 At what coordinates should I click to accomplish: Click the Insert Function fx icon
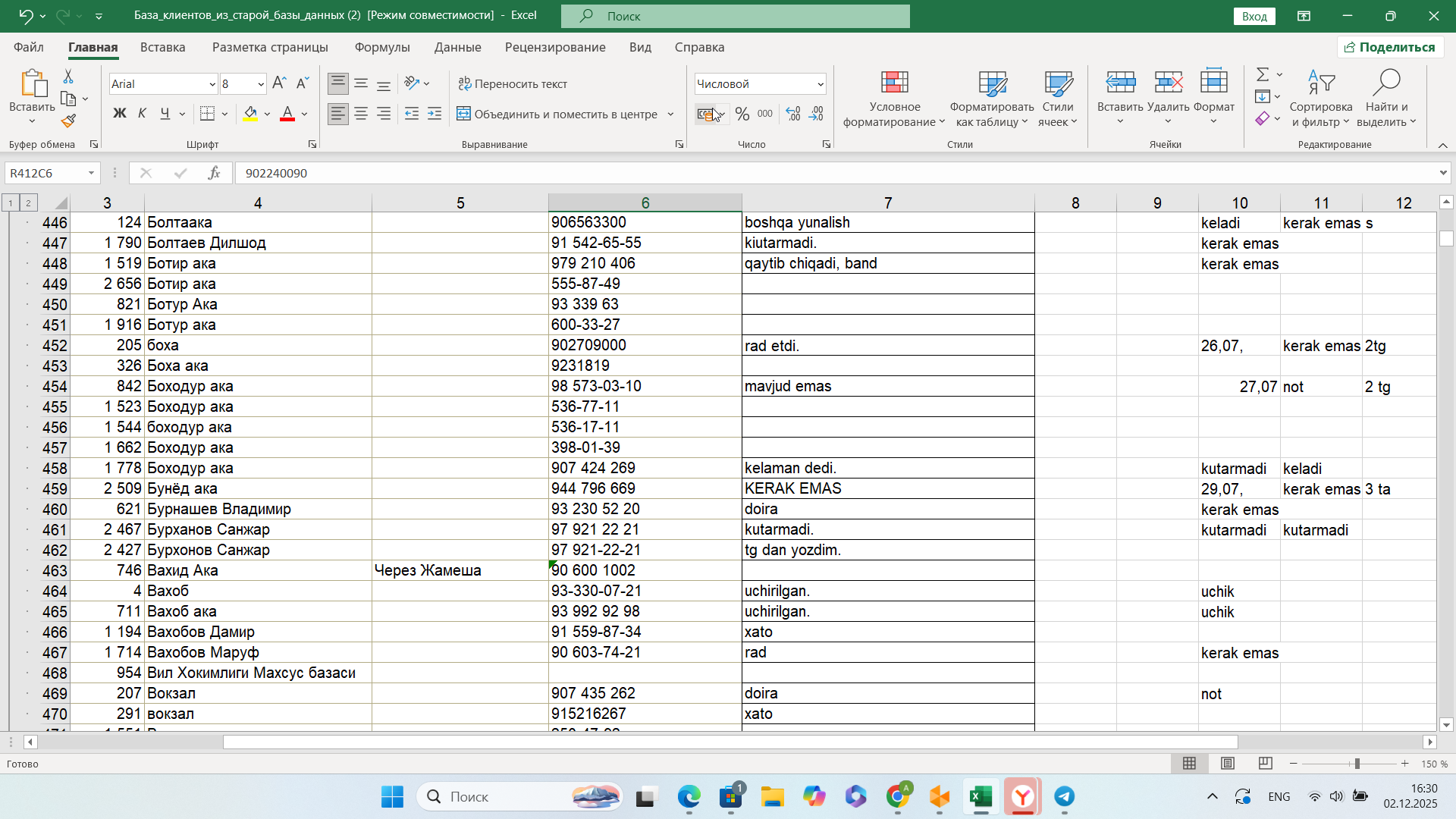214,173
